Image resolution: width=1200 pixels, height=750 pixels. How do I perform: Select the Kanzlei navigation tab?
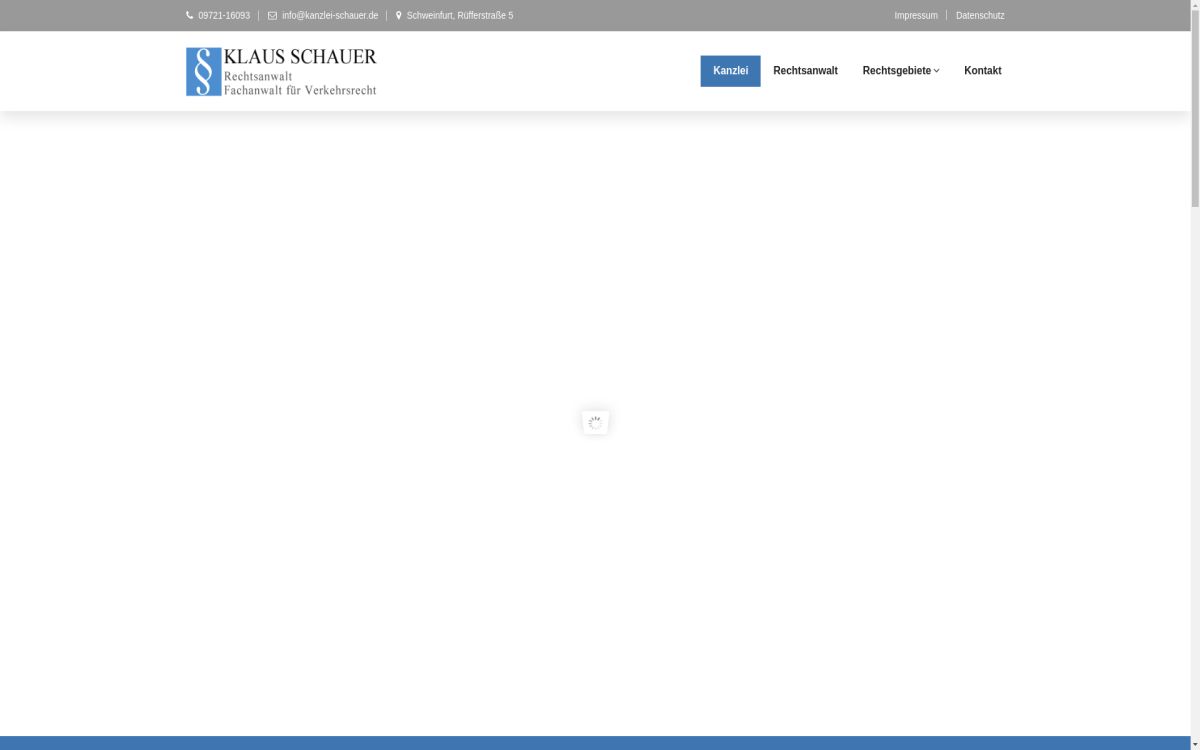[730, 71]
